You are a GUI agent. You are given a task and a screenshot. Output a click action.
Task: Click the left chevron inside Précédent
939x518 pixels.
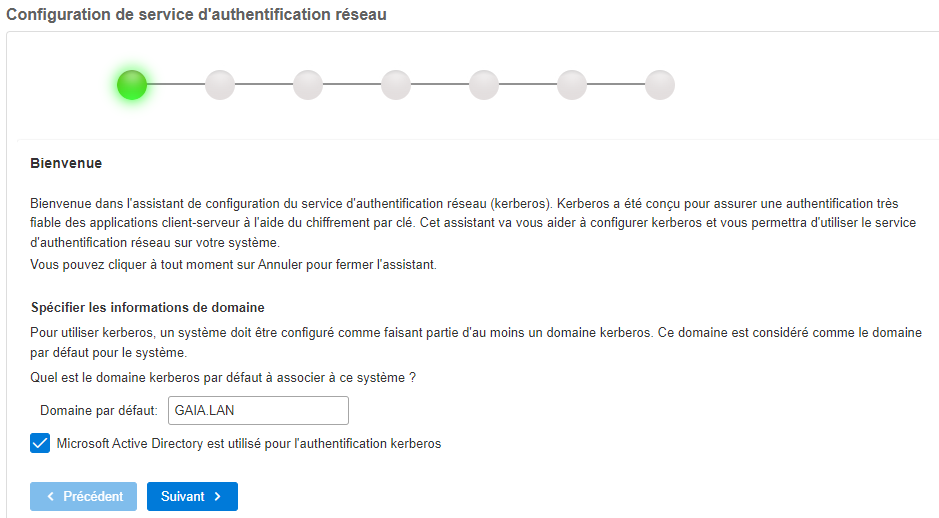[51, 496]
